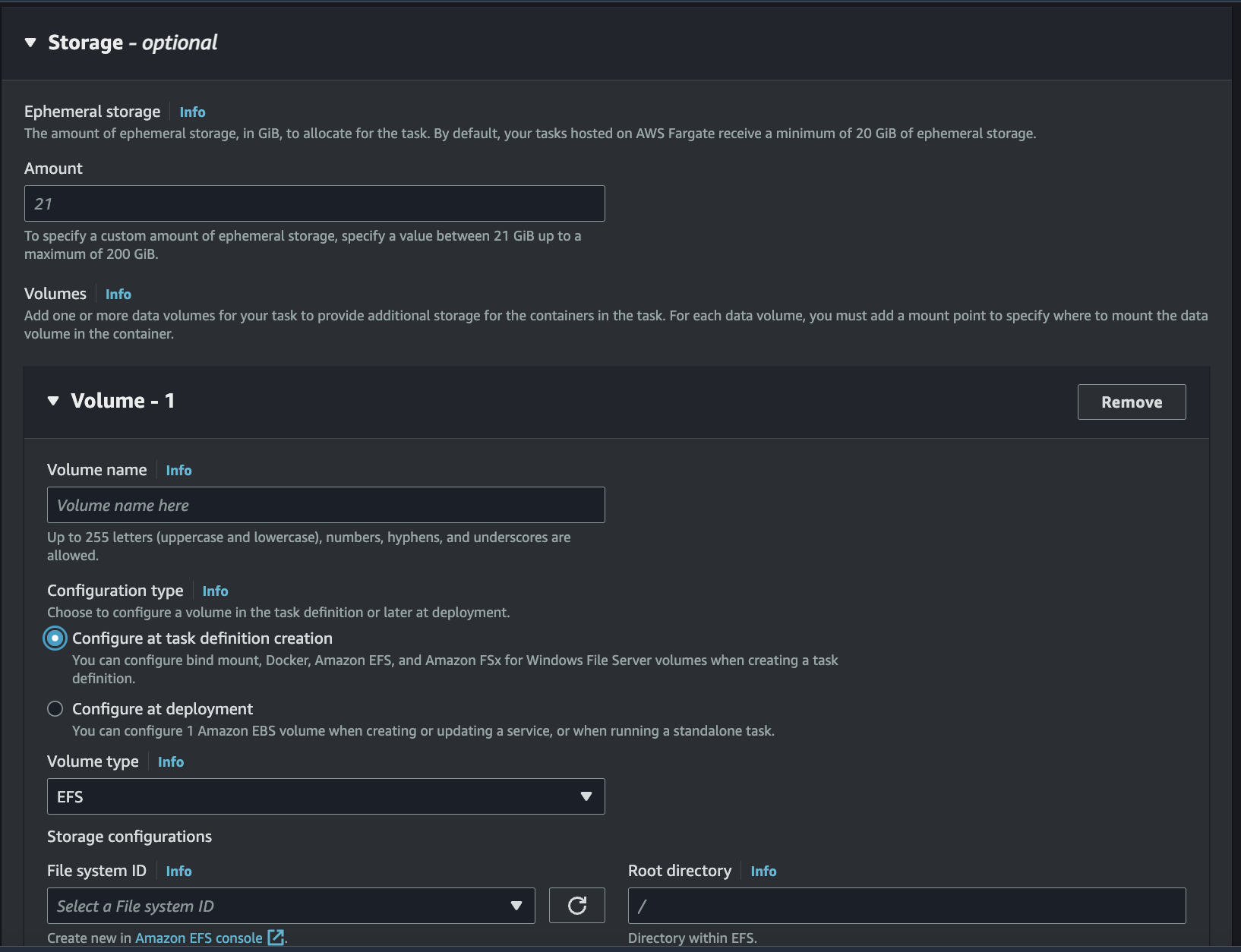Open the Select a File system ID dropdown
1241x952 pixels.
tap(291, 905)
